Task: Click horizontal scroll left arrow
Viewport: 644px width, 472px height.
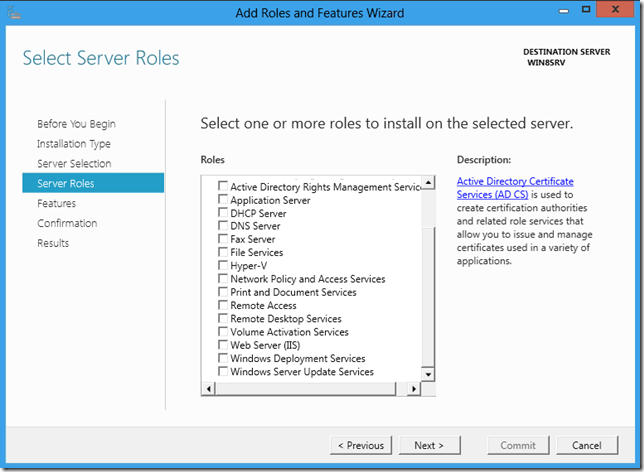Action: pos(209,389)
